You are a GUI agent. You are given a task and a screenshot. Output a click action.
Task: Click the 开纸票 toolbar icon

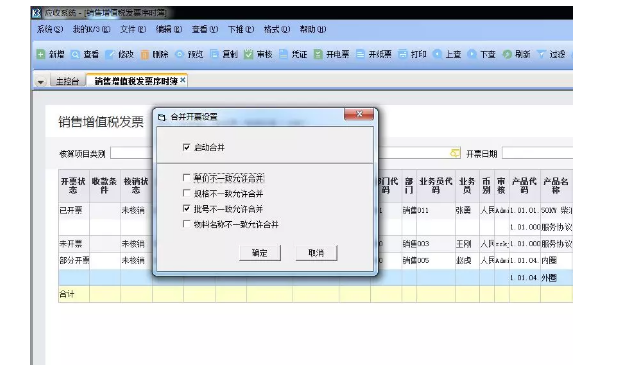(360, 54)
